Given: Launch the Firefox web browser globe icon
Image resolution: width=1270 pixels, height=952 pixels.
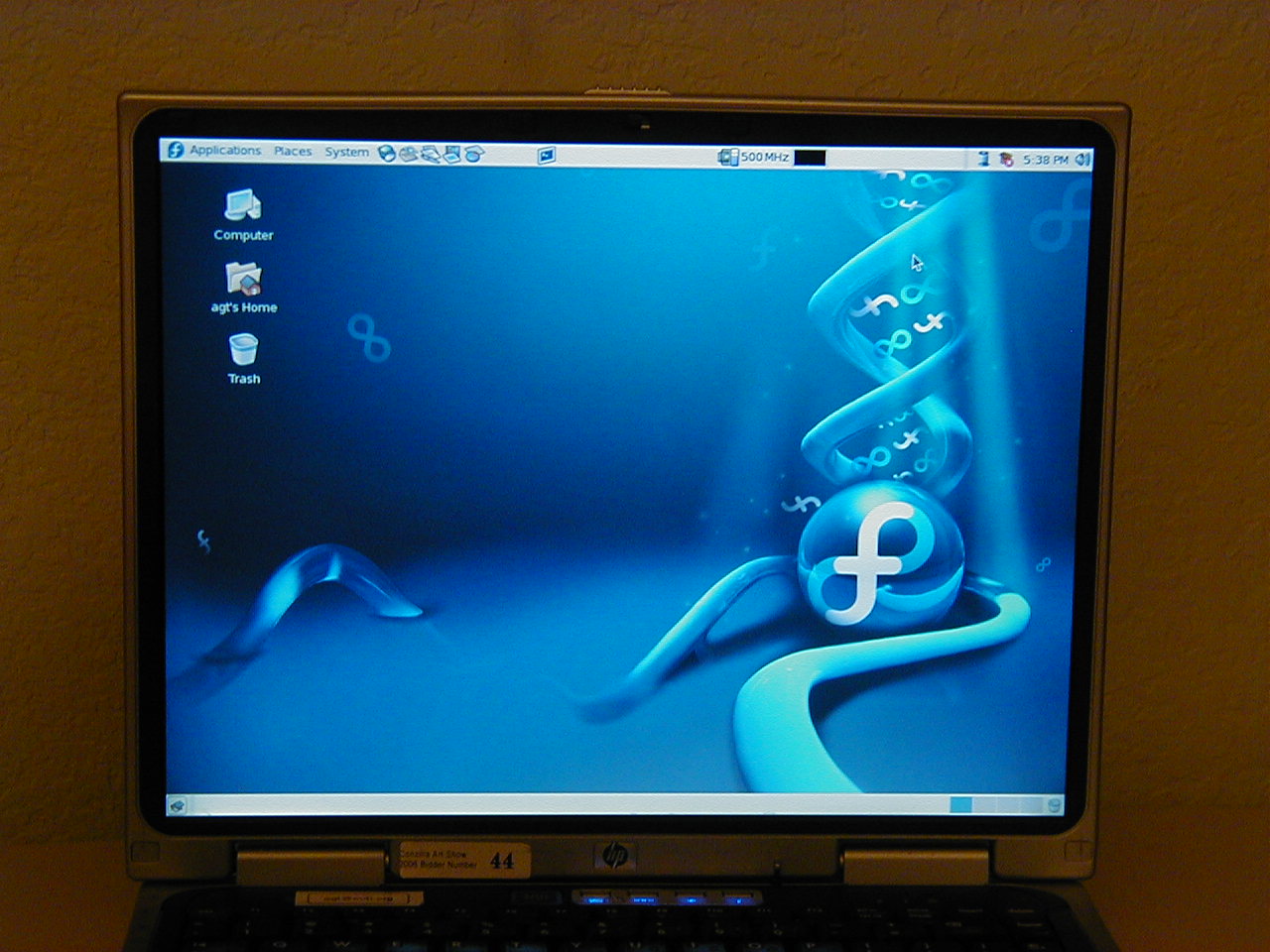Looking at the screenshot, I should (387, 154).
